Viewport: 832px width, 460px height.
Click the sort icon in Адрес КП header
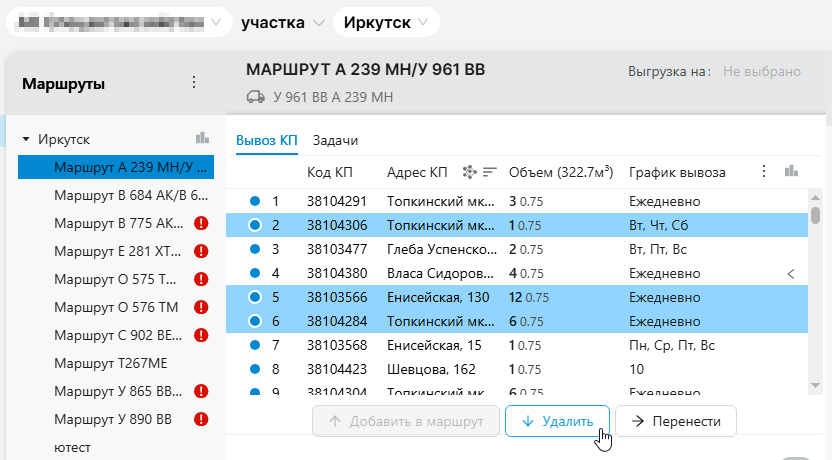pyautogui.click(x=489, y=171)
